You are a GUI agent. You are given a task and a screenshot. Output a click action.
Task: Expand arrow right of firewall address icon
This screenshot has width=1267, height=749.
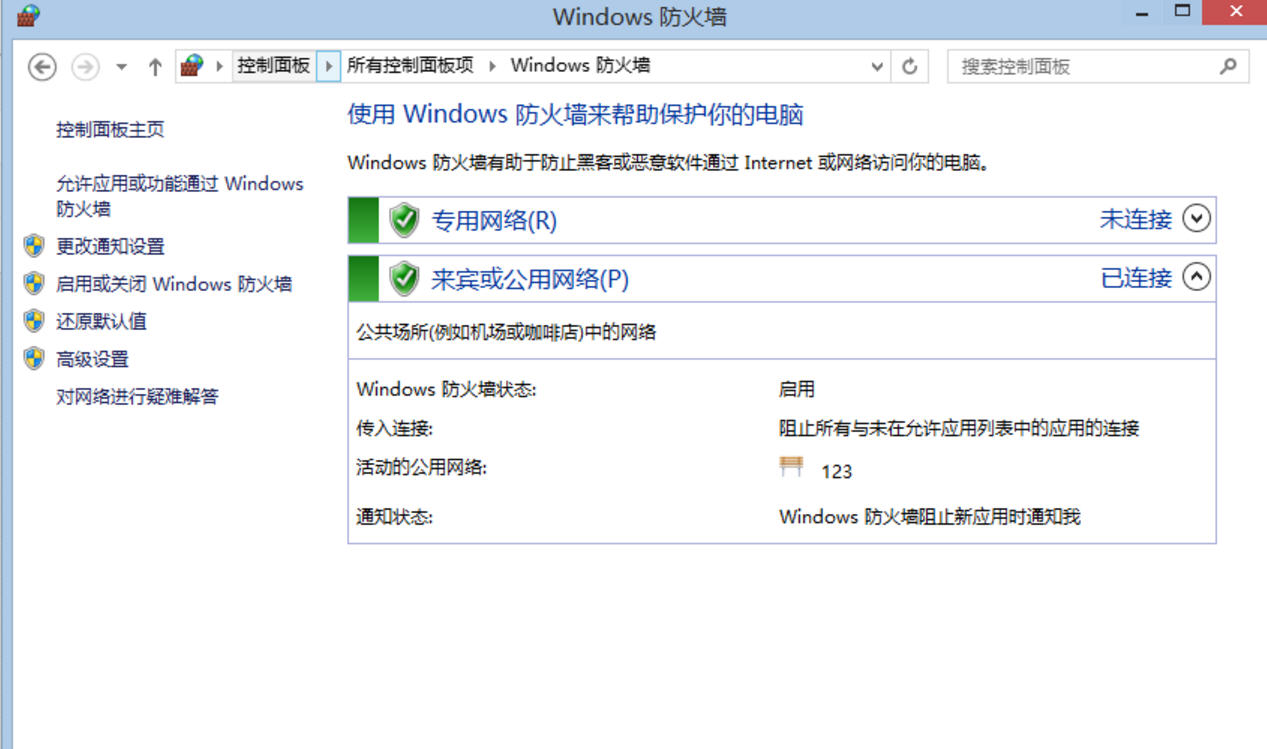[x=219, y=66]
